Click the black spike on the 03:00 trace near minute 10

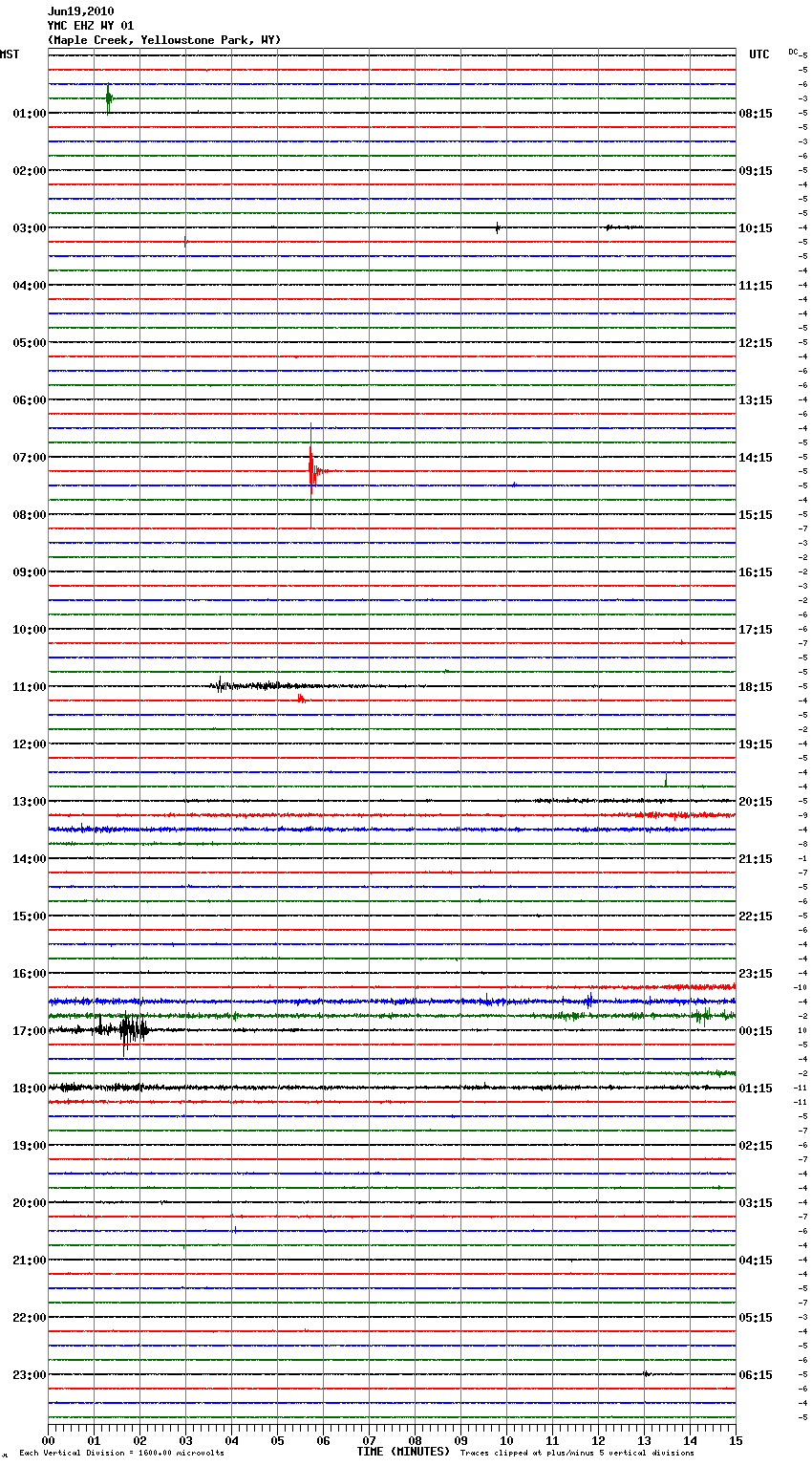[497, 227]
